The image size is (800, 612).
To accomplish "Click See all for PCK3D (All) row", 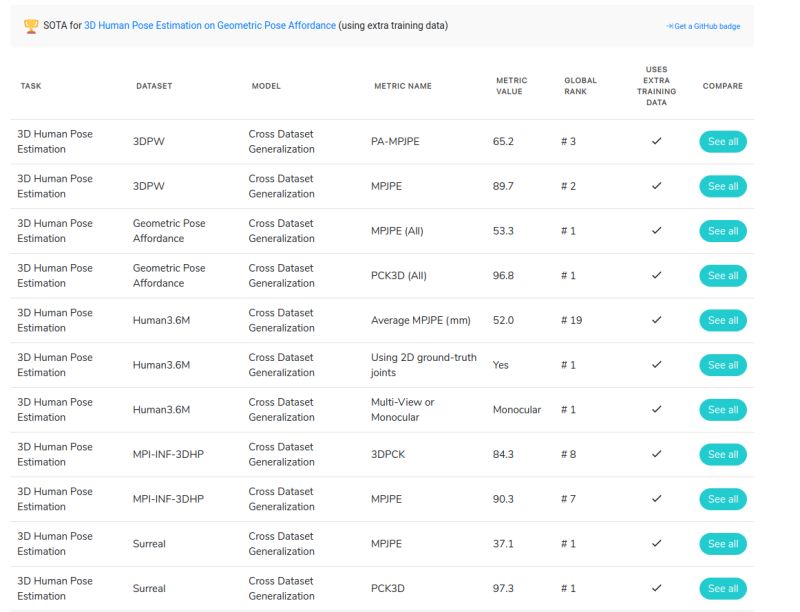I will pyautogui.click(x=722, y=276).
